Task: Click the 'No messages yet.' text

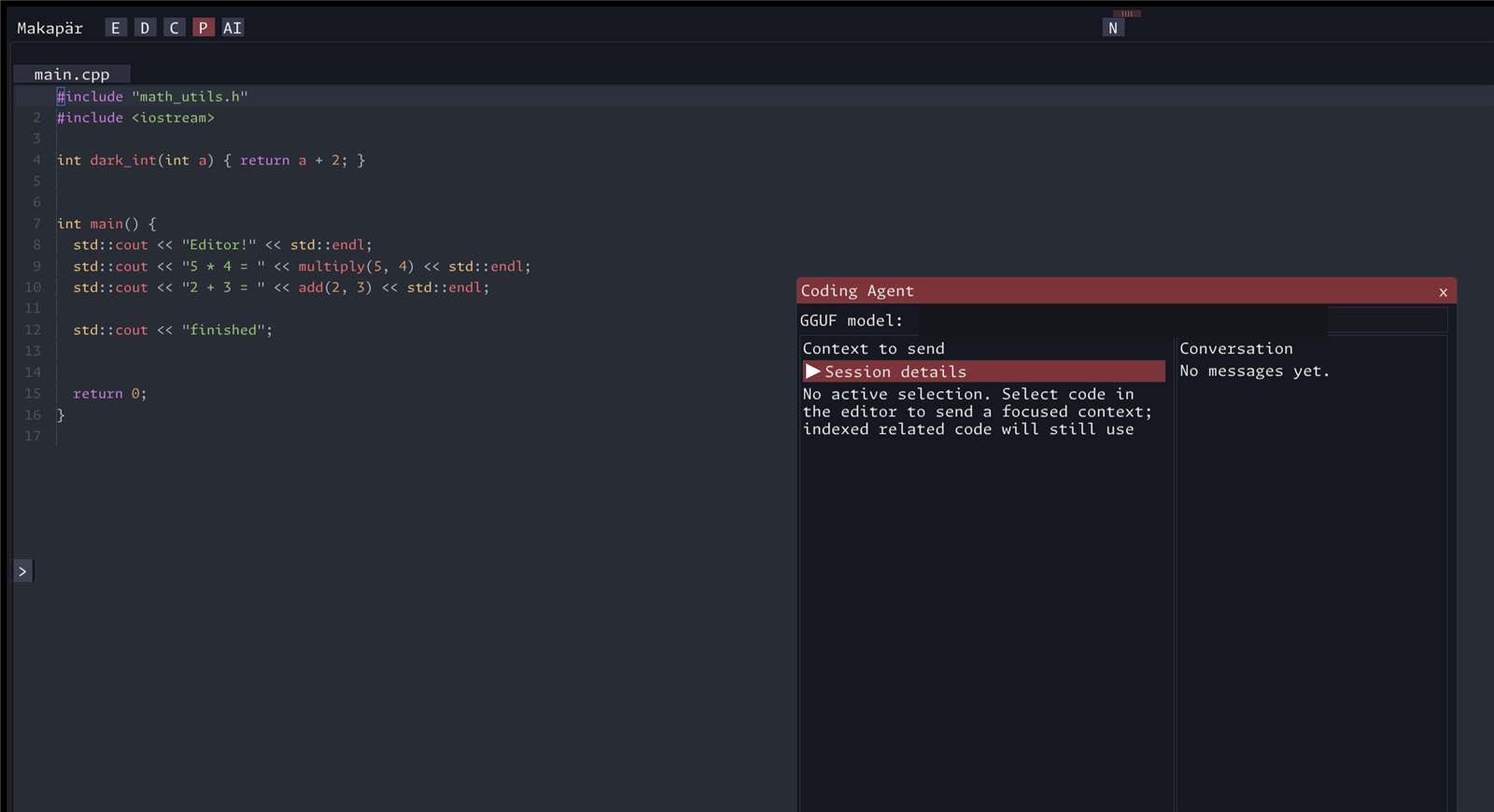Action: (1254, 371)
